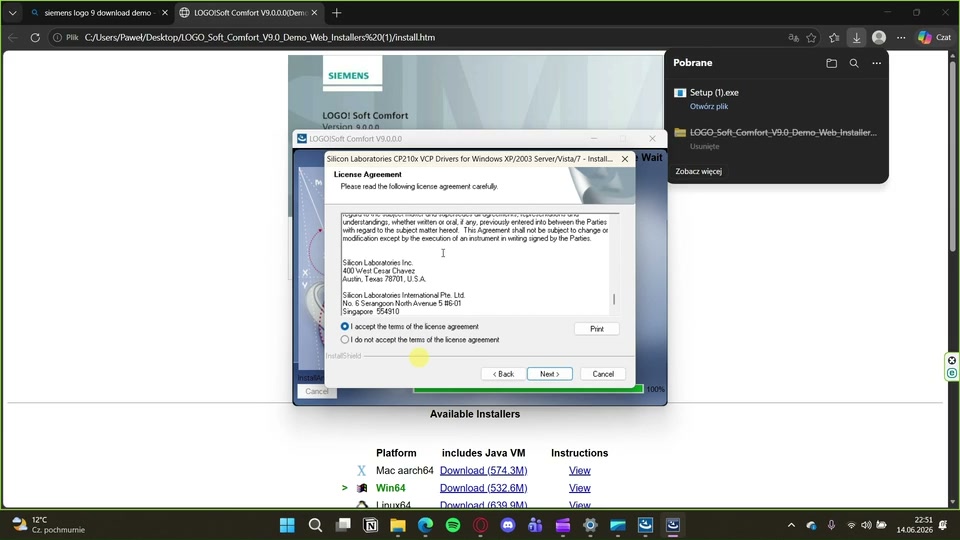Click the volume speaker tray icon
Viewport: 960px width, 540px height.
click(866, 525)
